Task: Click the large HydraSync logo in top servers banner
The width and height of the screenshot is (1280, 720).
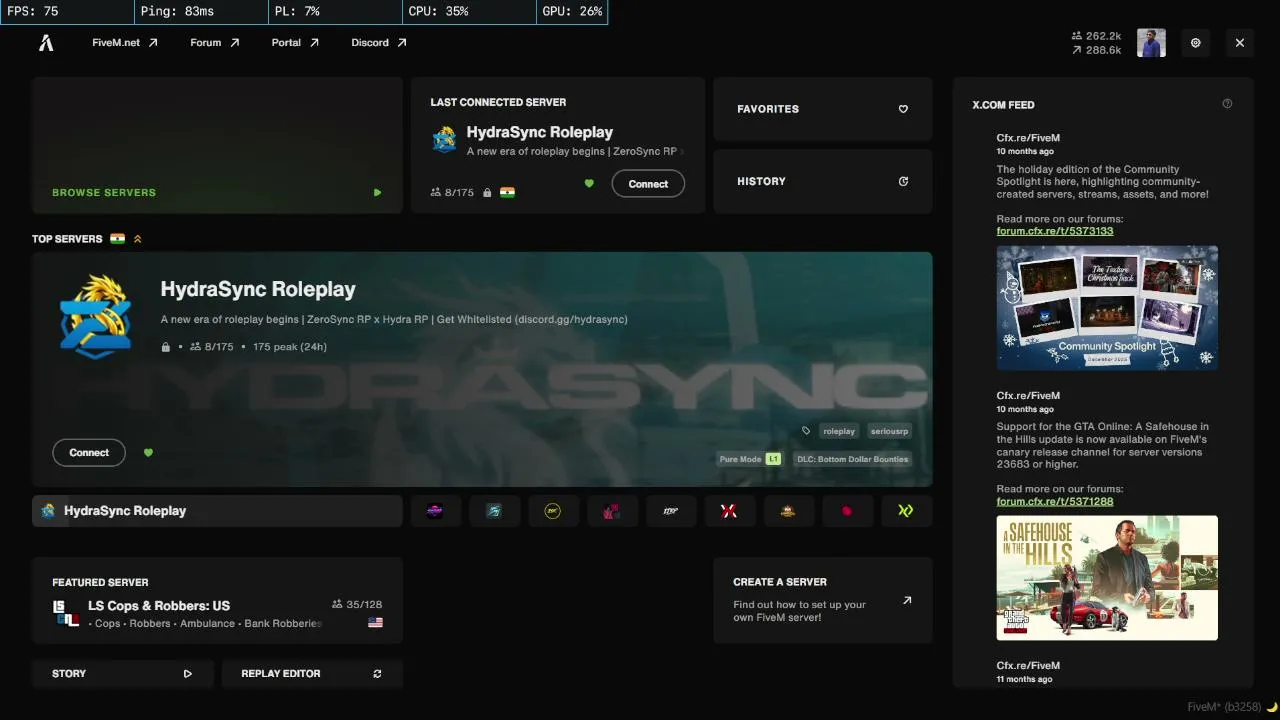Action: pyautogui.click(x=95, y=316)
